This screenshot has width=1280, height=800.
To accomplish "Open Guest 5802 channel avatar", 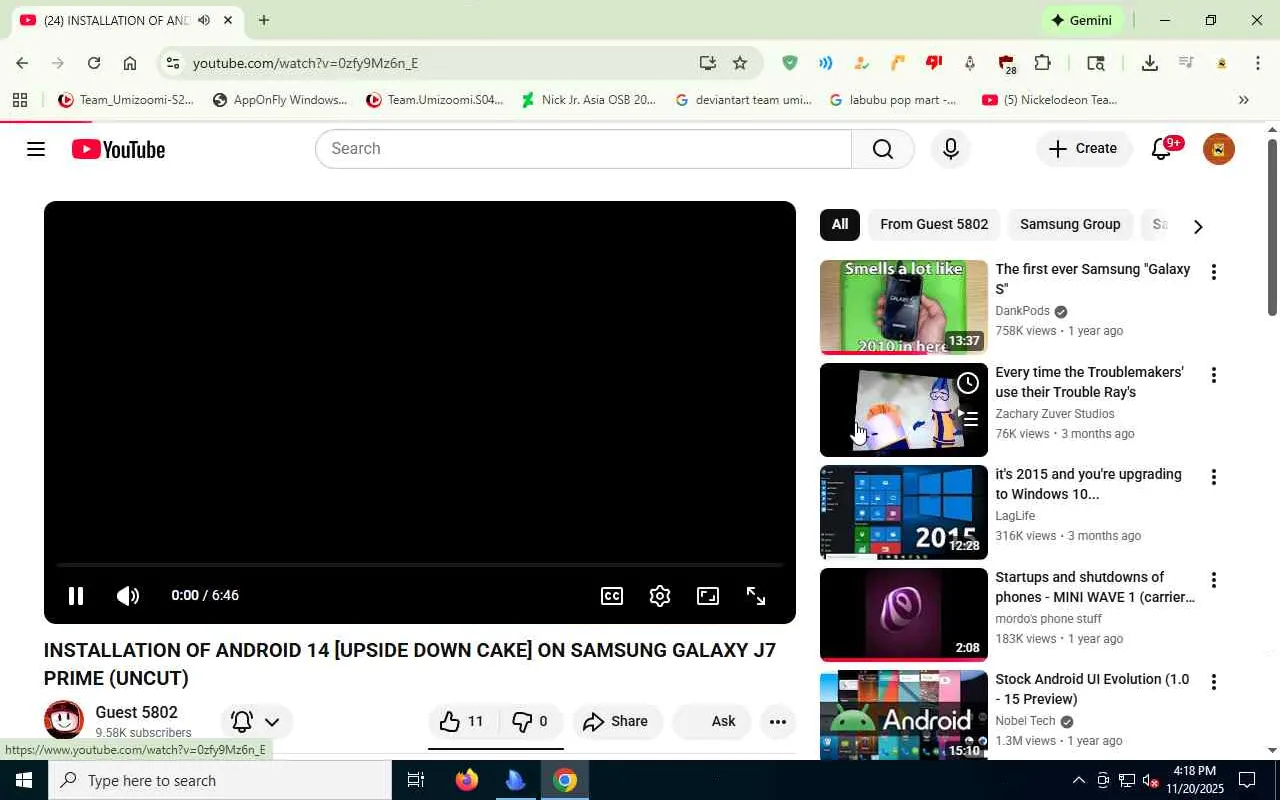I will 64,720.
